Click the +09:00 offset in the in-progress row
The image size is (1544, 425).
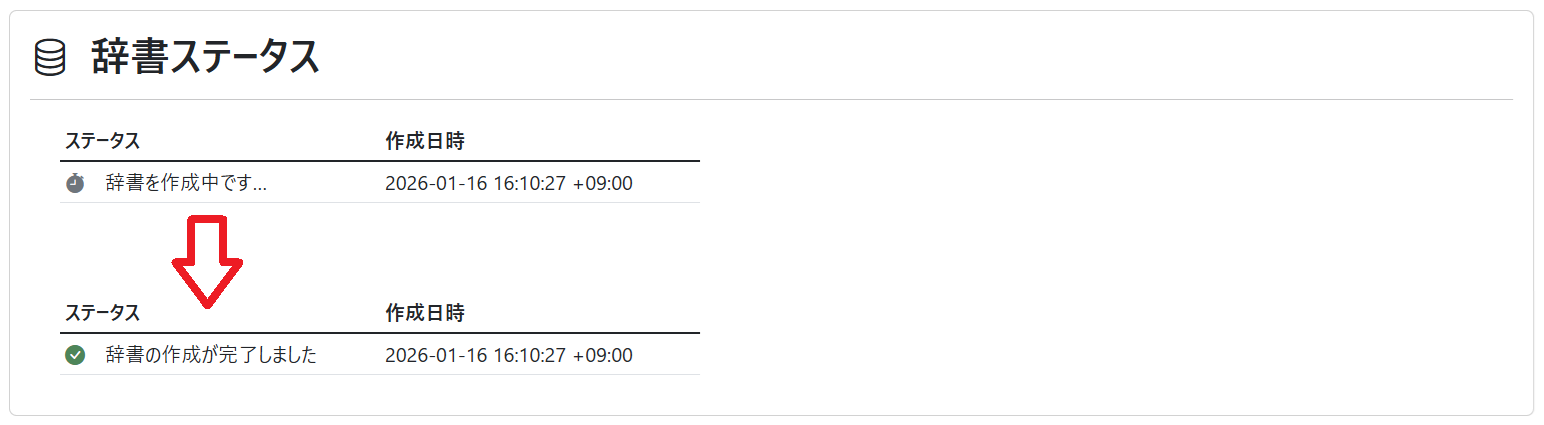tap(603, 184)
